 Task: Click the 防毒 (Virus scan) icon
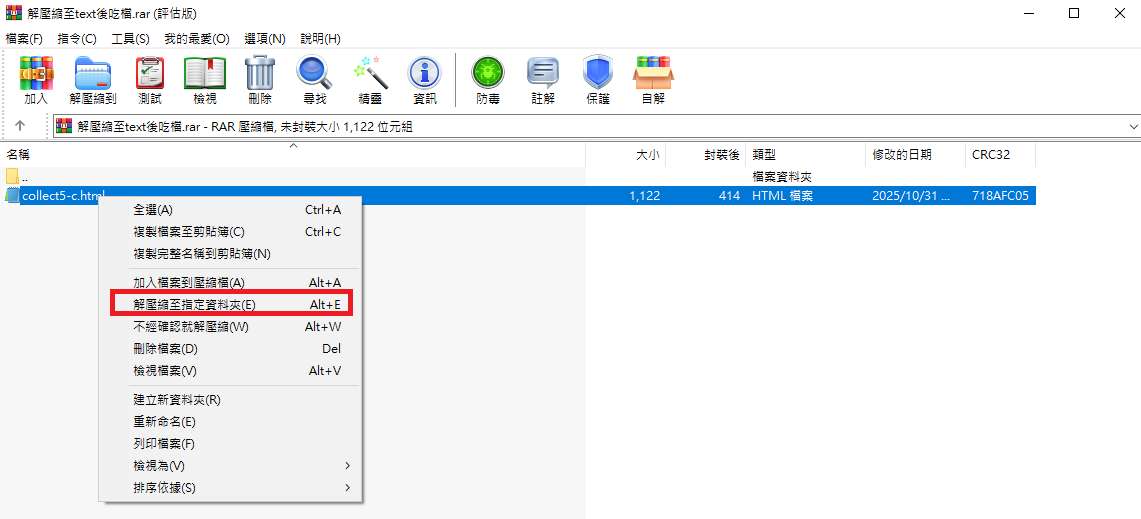(x=488, y=80)
